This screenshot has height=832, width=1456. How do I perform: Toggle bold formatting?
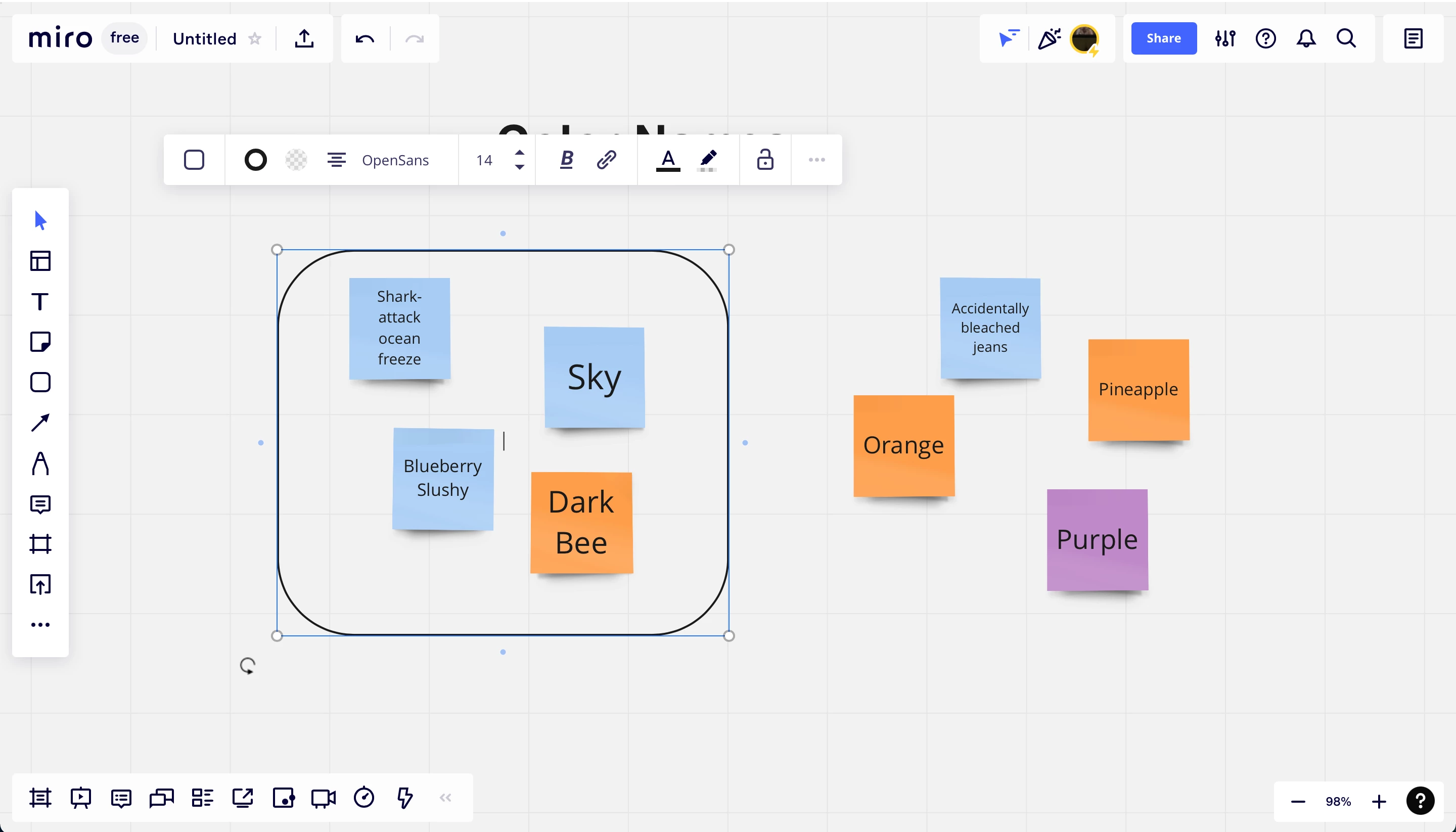(566, 159)
